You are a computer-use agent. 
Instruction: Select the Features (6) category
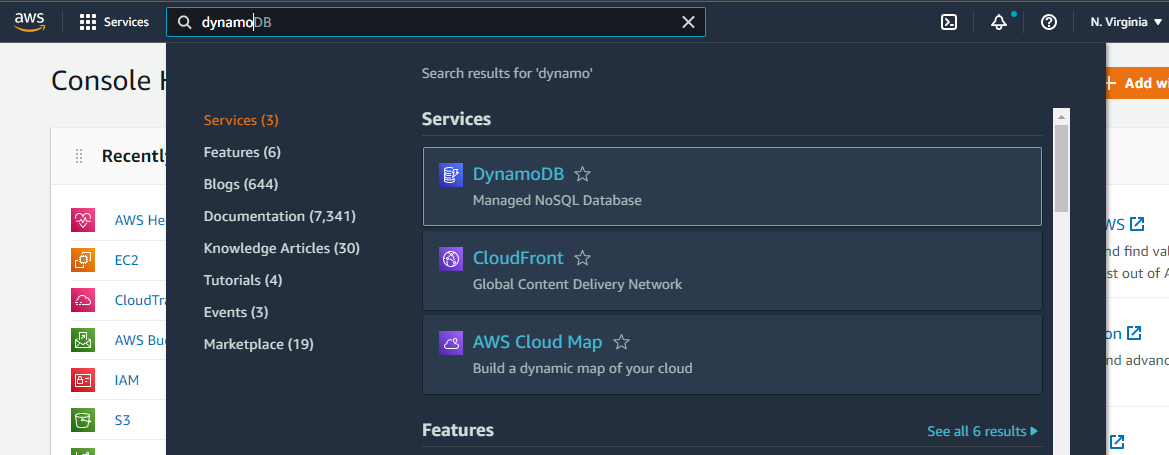242,152
